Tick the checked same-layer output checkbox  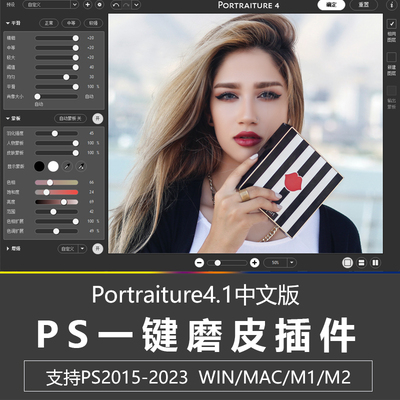391,24
